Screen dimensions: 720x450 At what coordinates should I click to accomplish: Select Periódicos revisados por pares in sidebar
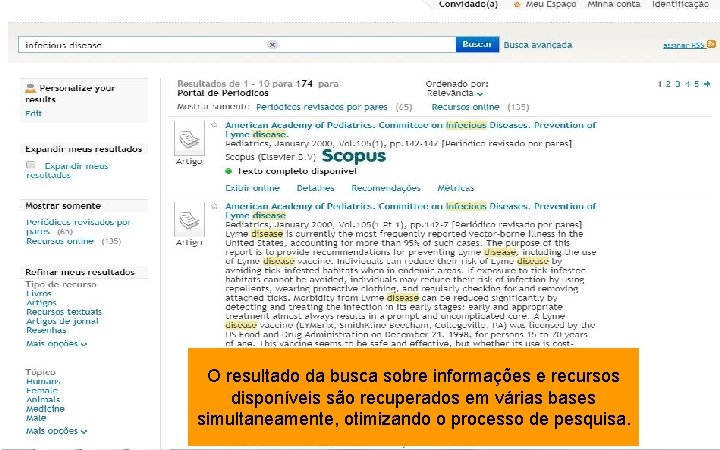78,226
